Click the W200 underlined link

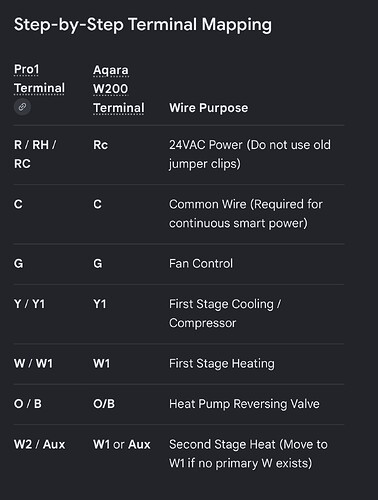[110, 89]
